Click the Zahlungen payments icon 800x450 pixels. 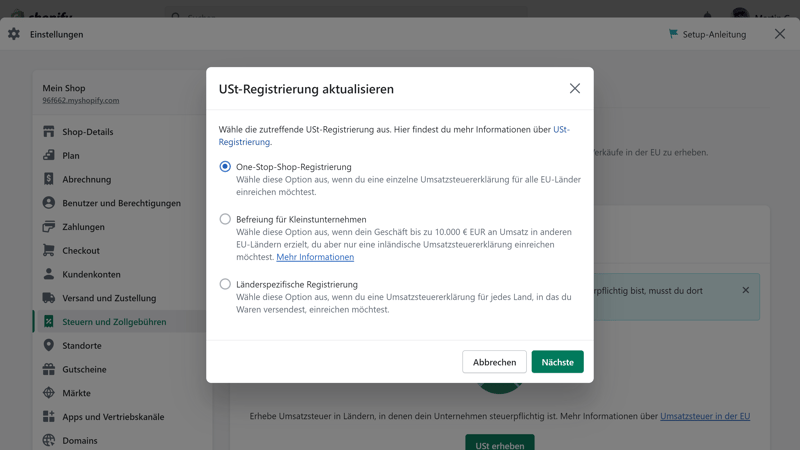(49, 227)
